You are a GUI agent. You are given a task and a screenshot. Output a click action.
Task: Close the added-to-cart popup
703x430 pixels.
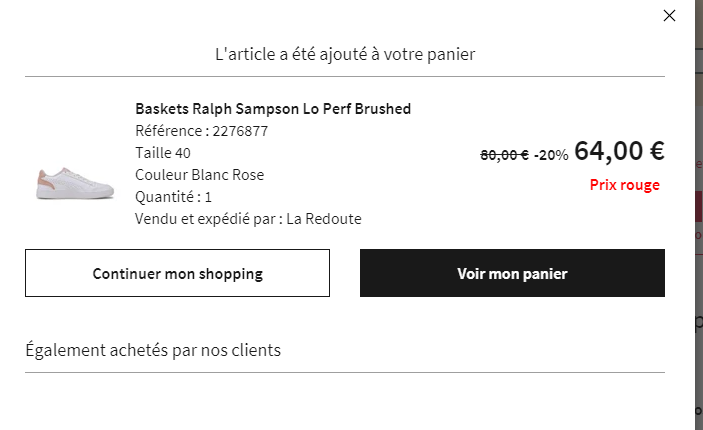670,15
